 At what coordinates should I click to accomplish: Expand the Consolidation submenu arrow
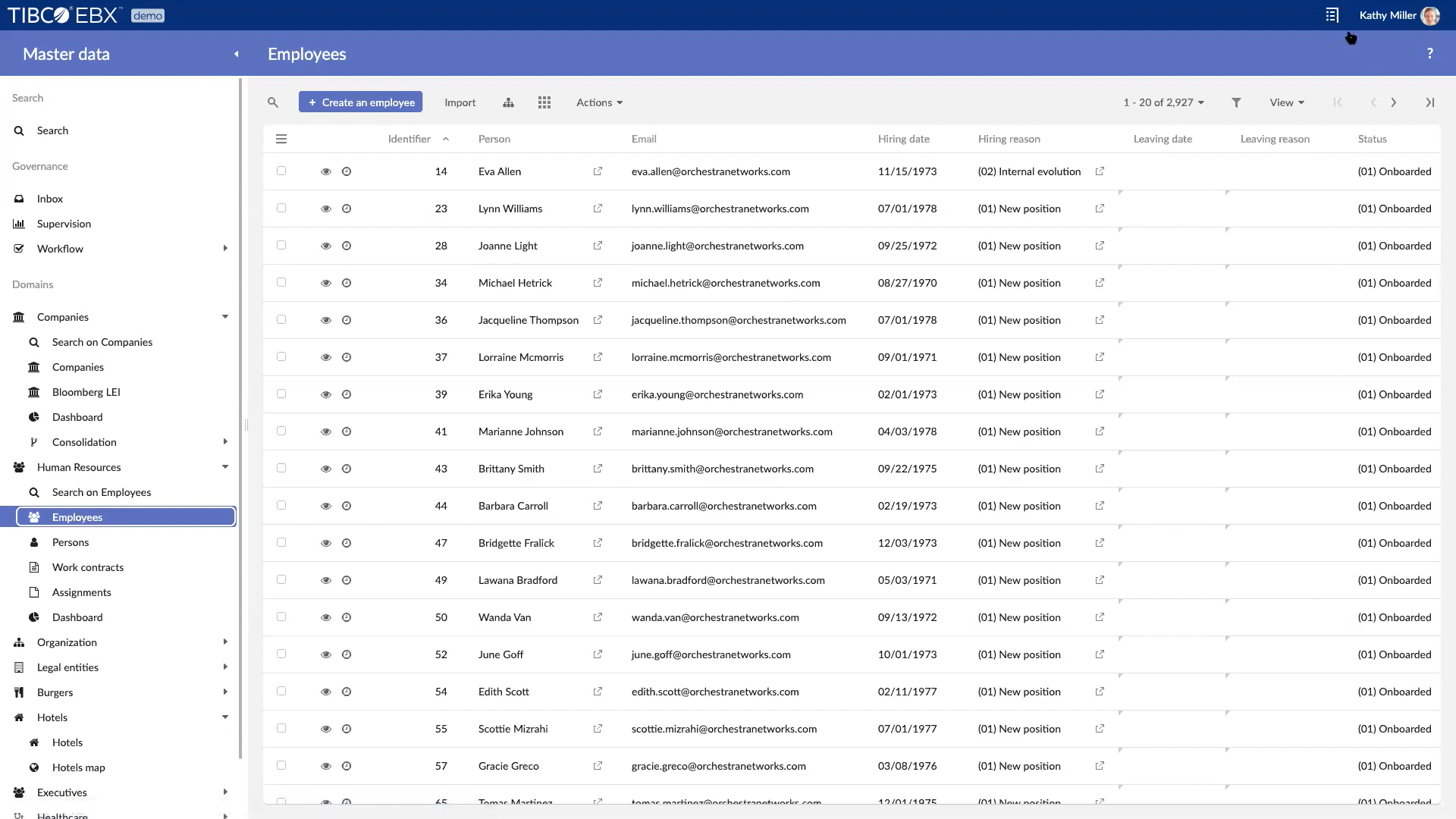click(225, 441)
